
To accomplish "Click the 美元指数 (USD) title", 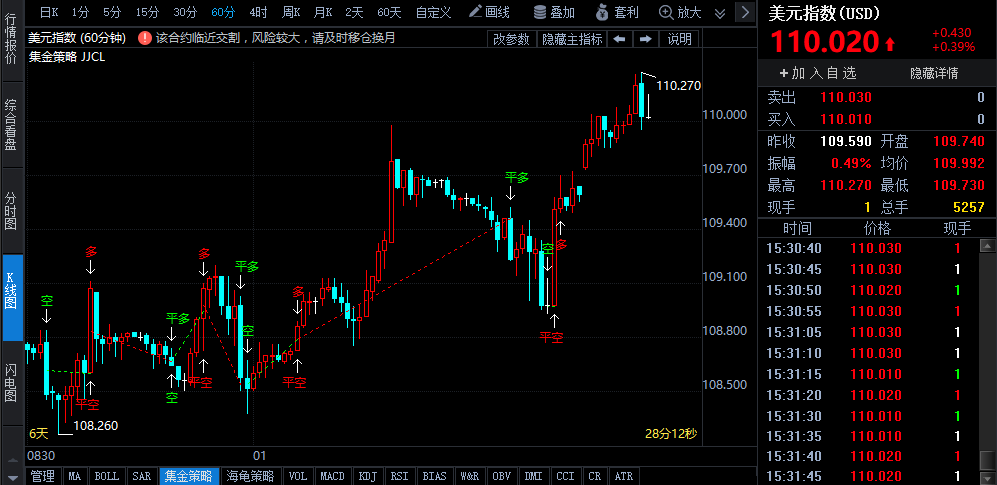I will coord(823,12).
